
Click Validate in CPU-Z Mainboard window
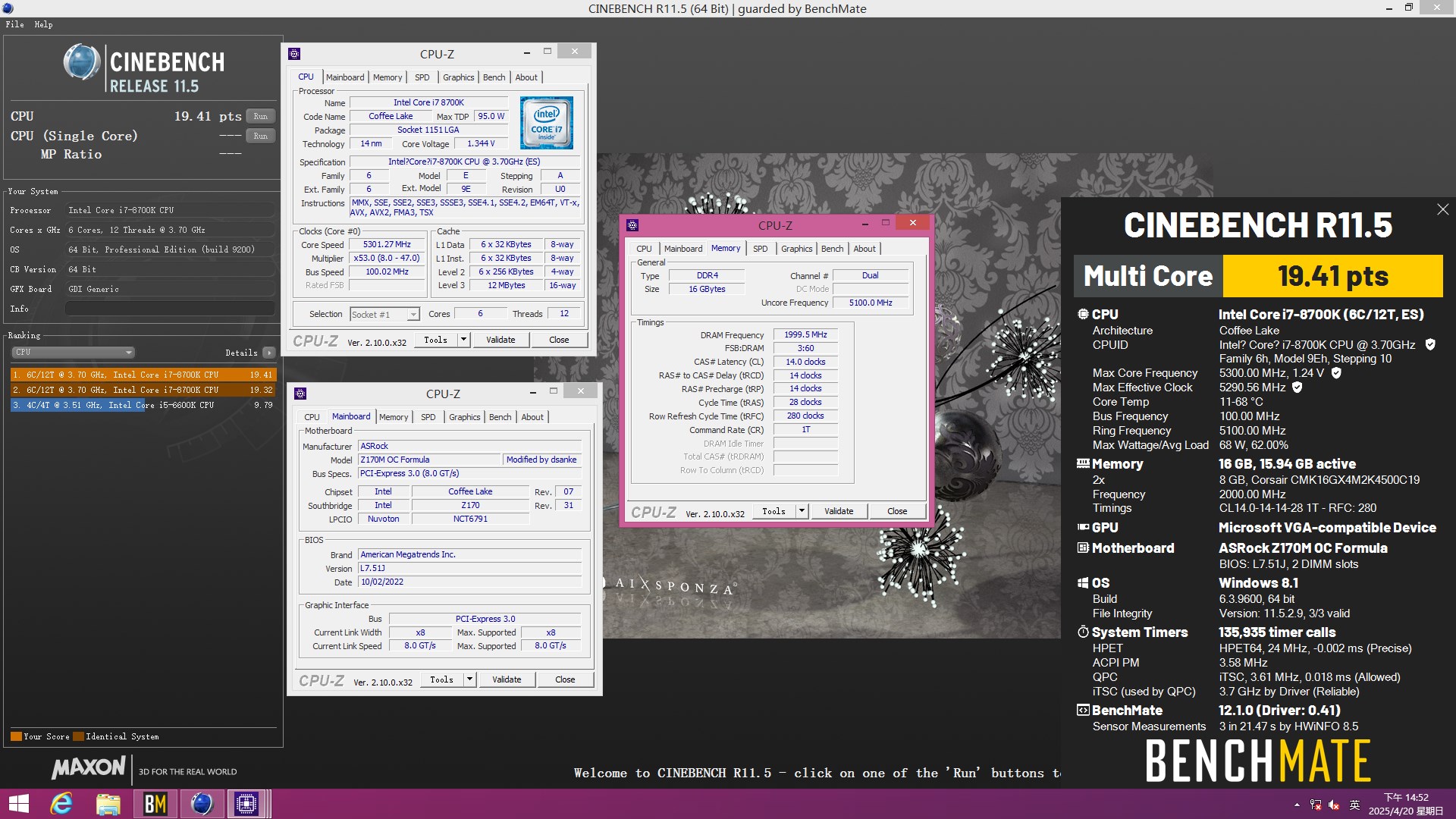click(x=507, y=679)
